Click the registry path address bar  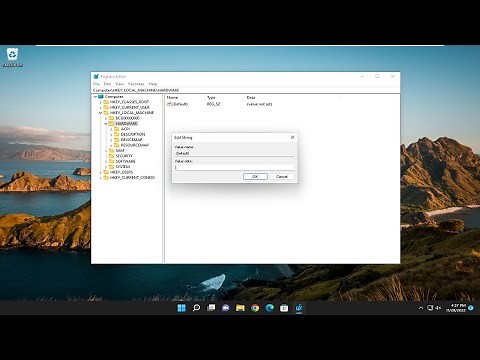(x=245, y=90)
